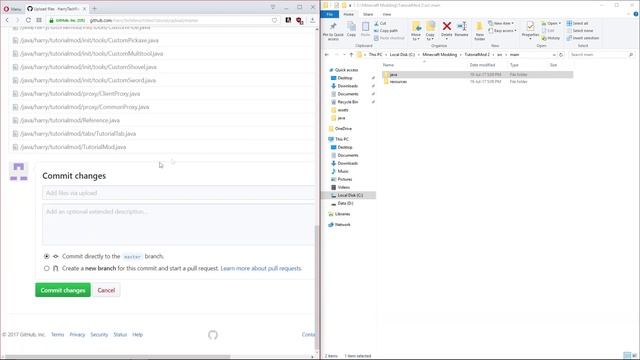Click the GitHub Octocat footer logo

coord(213,335)
